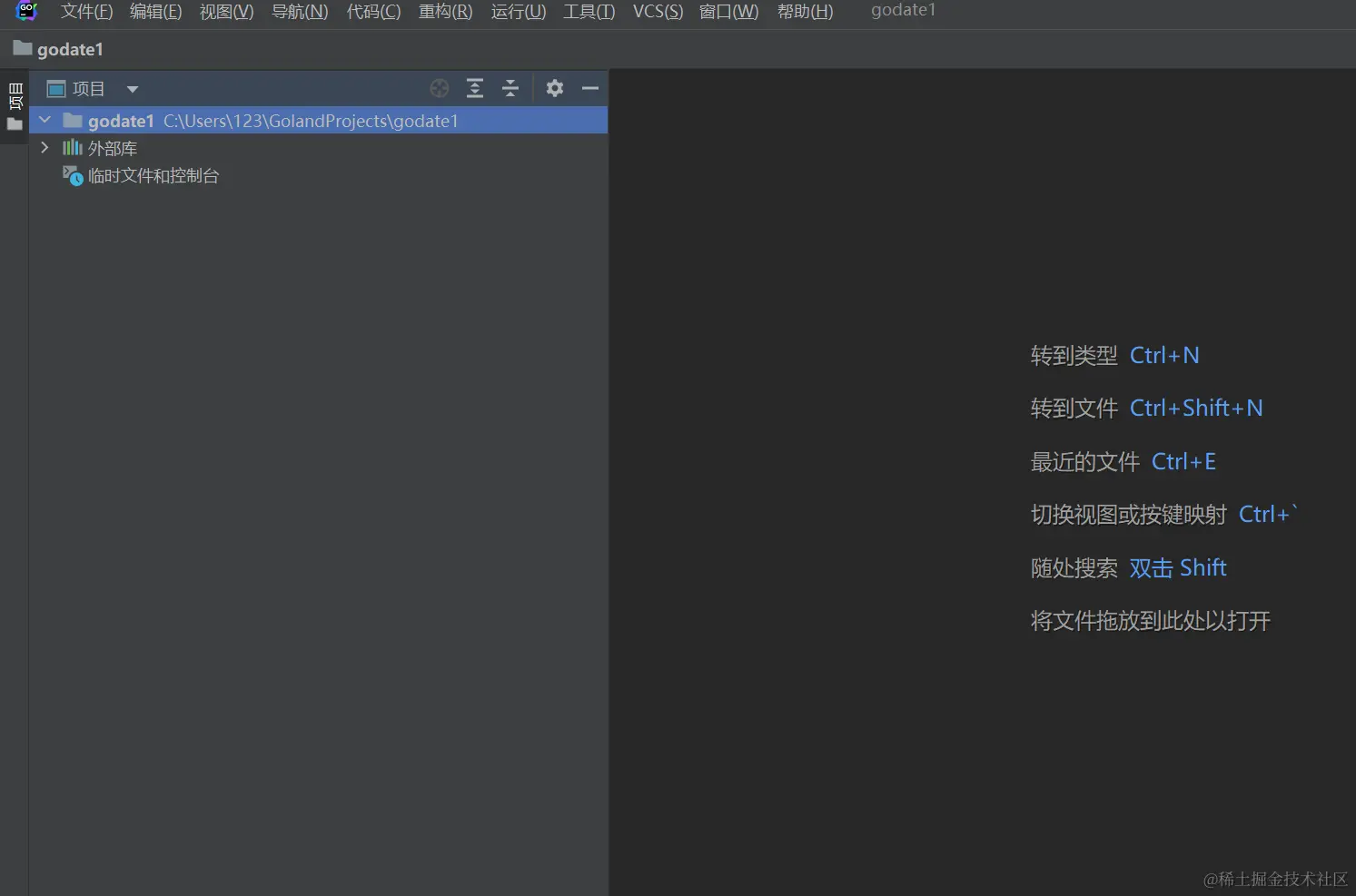1356x896 pixels.
Task: Open project panel gear settings
Action: pyautogui.click(x=555, y=88)
